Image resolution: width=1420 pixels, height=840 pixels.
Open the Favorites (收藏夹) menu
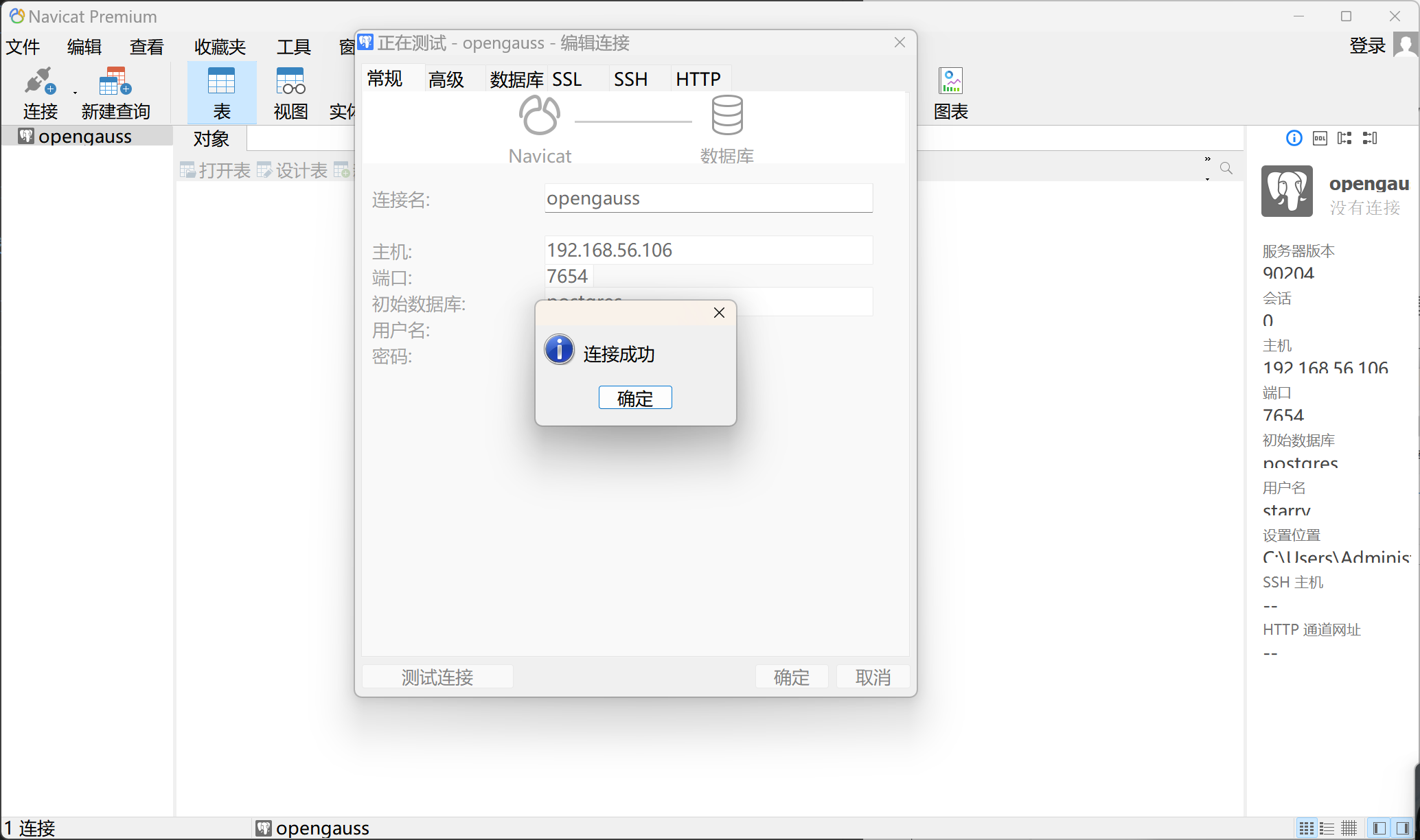click(x=220, y=47)
